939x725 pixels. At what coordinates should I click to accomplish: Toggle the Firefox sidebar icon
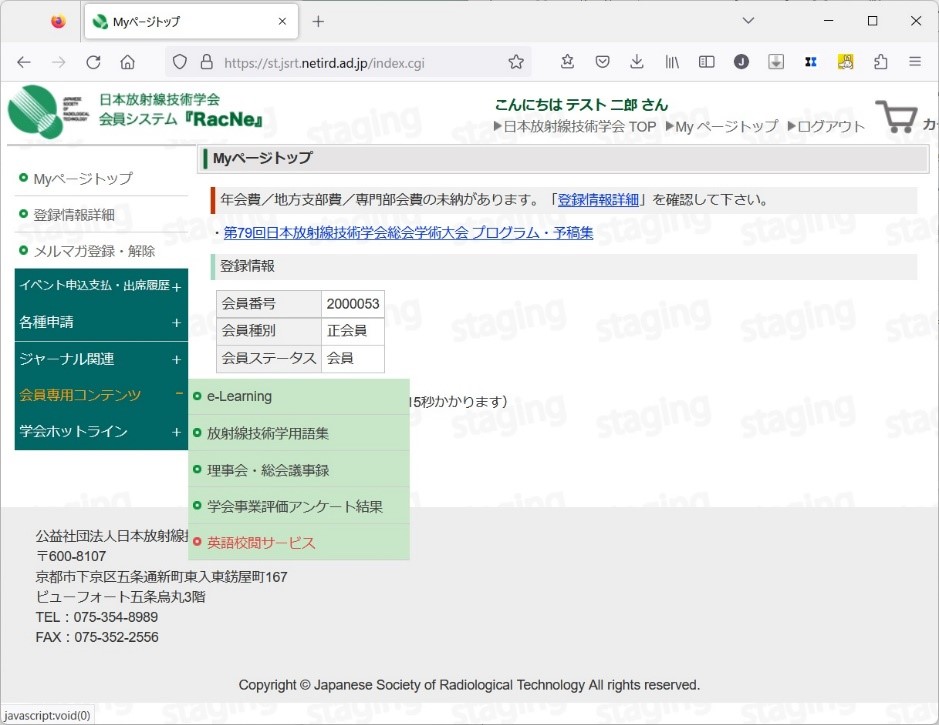[706, 62]
